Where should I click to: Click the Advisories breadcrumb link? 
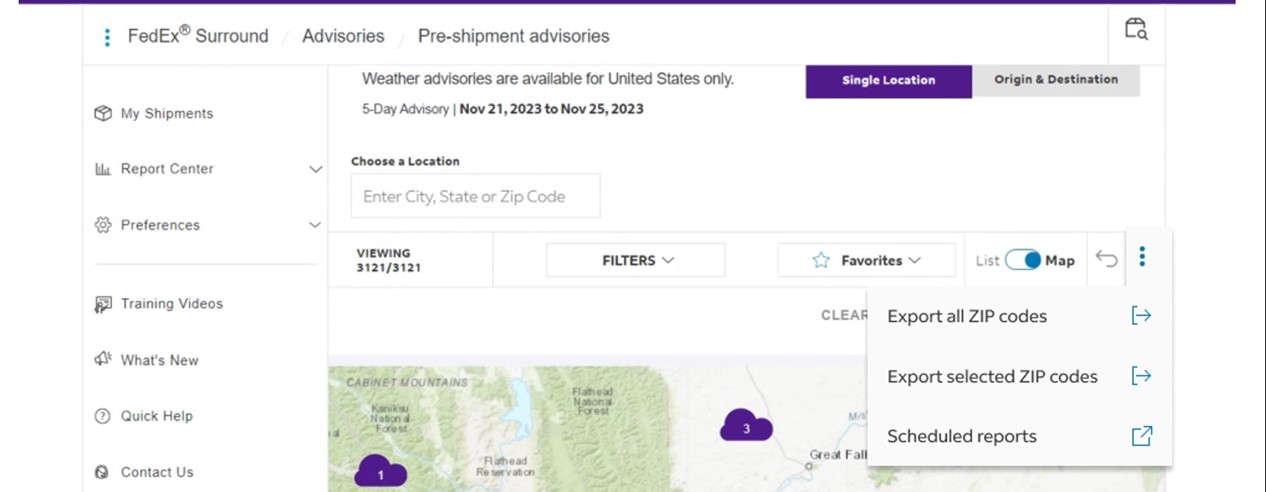343,36
